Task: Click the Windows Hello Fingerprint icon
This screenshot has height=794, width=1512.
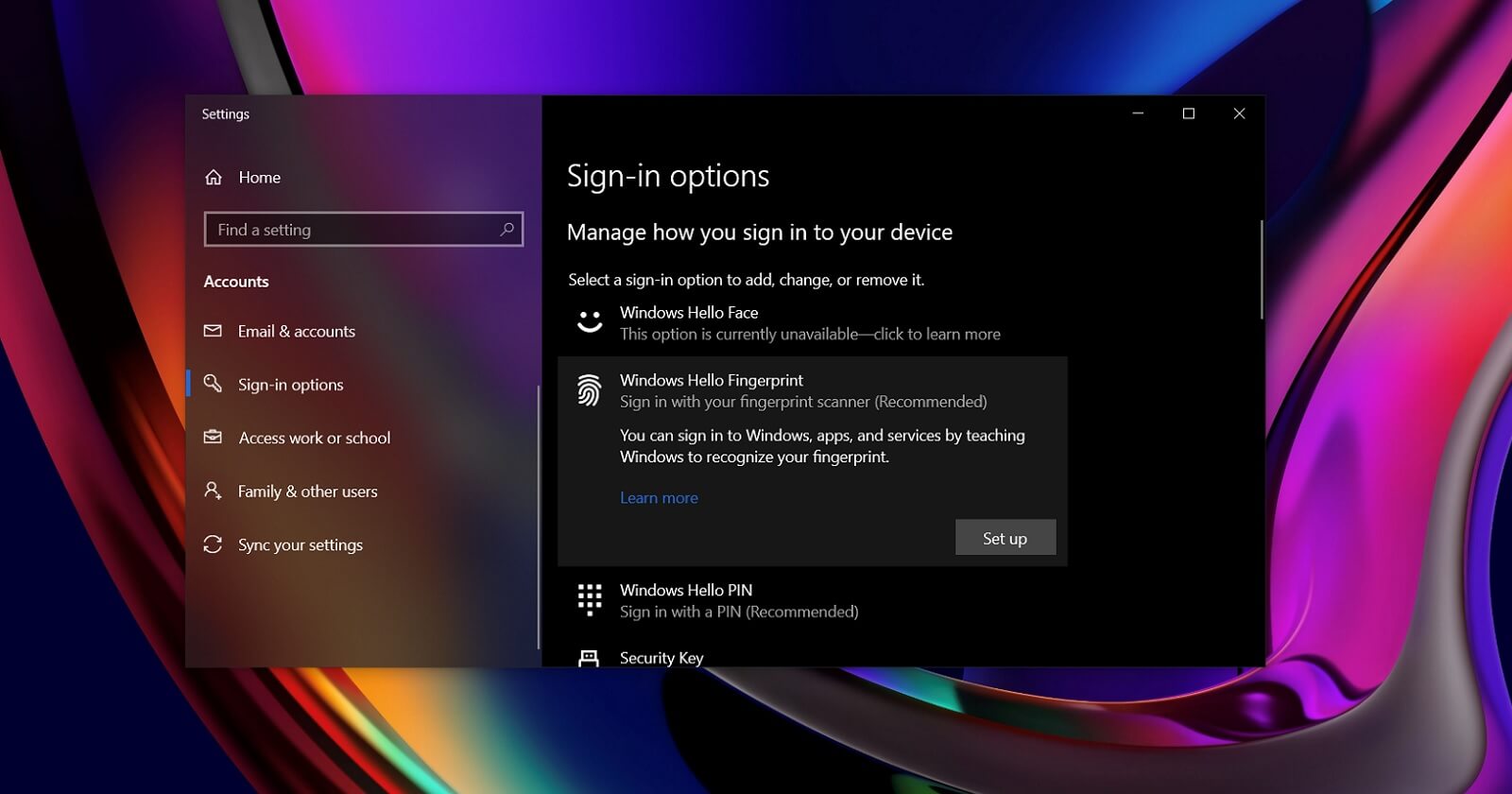Action: (590, 390)
